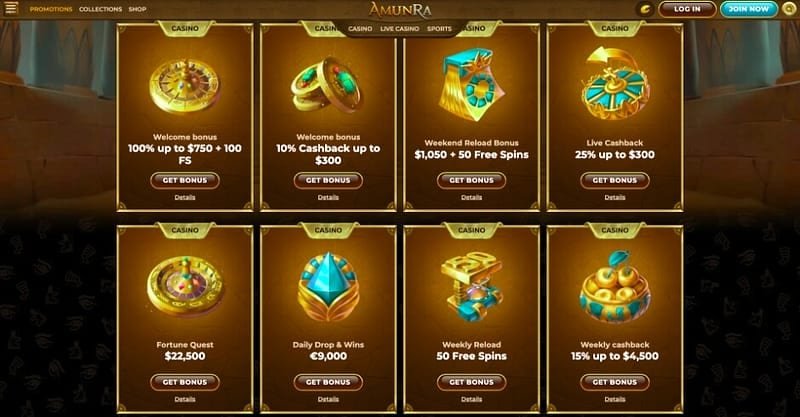Open the hamburger menu icon
The width and height of the screenshot is (800, 417).
pyautogui.click(x=11, y=8)
